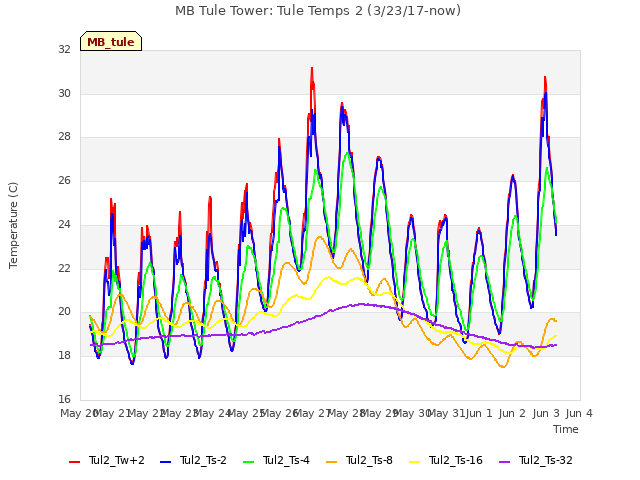Click the Jun 2 x-axis label
Image resolution: width=640 pixels, height=480 pixels.
512,413
